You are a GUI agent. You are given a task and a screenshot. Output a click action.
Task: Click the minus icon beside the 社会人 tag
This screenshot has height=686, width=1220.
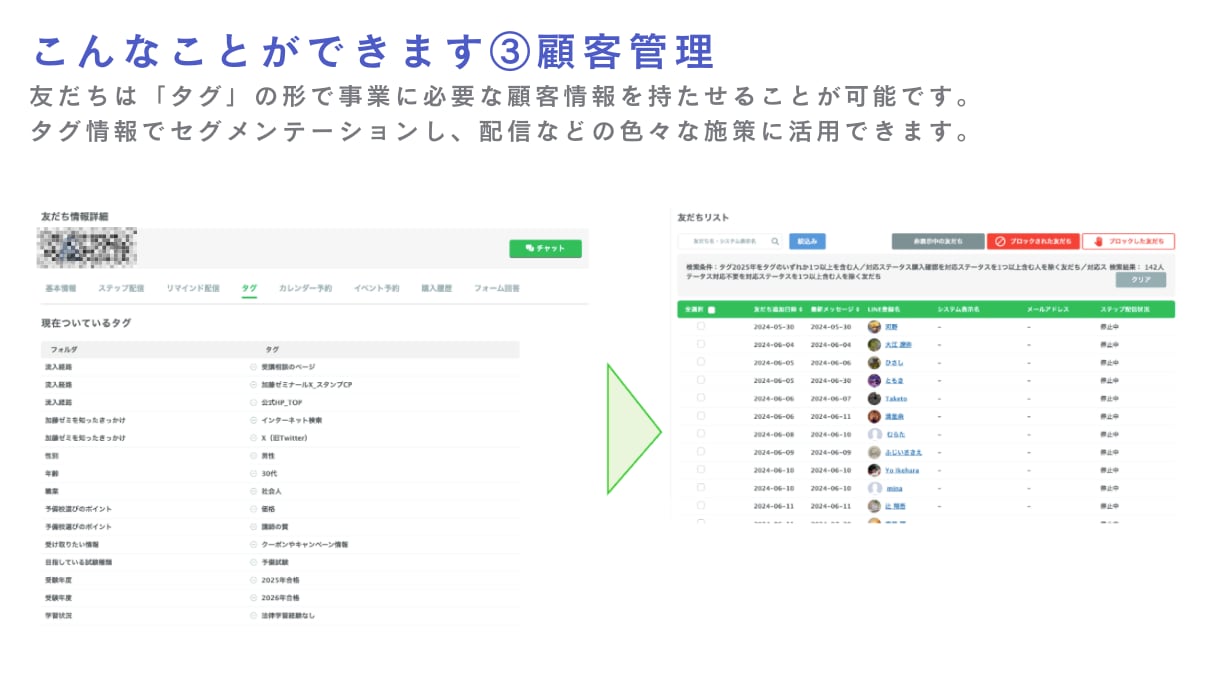click(x=253, y=491)
